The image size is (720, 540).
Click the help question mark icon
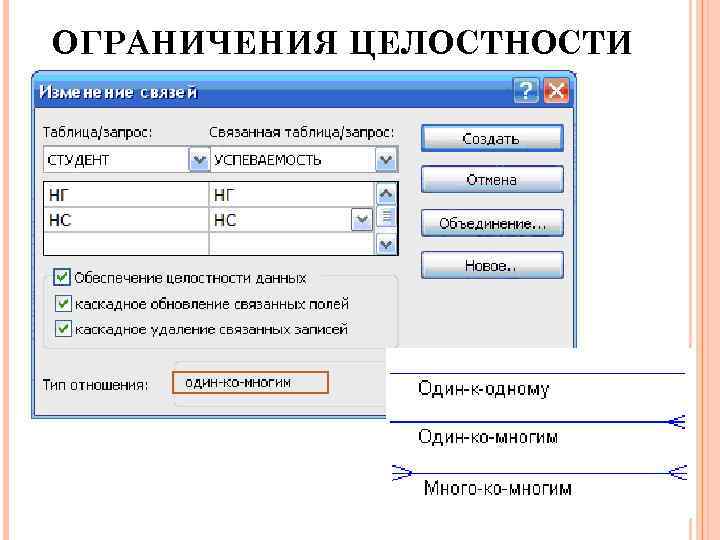525,90
